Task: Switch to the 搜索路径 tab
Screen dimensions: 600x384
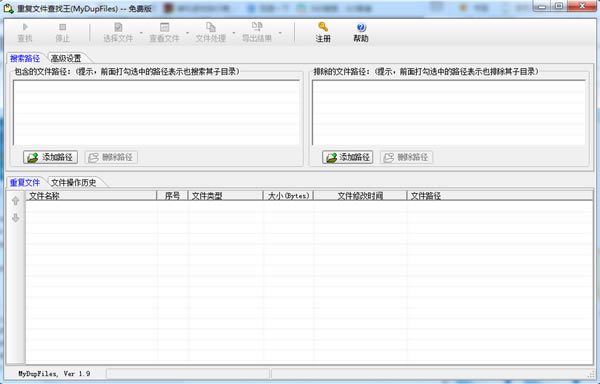Action: tap(25, 58)
